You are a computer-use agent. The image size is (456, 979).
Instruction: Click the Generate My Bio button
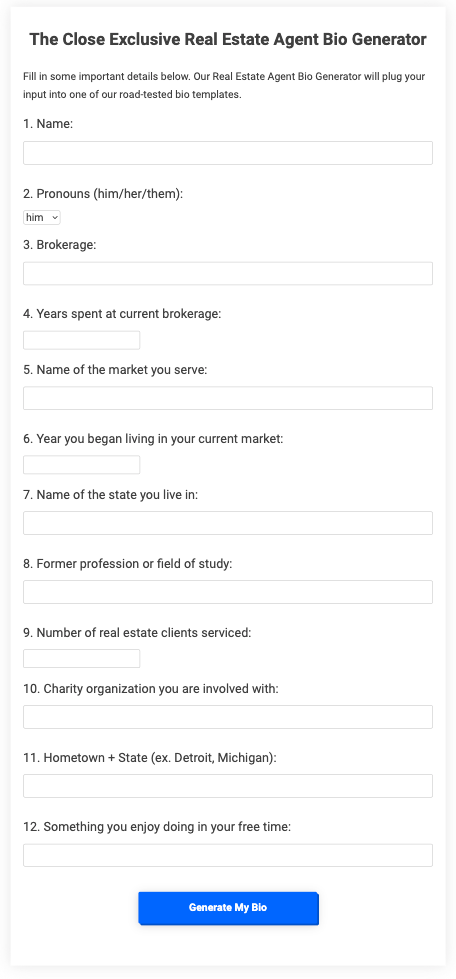(228, 908)
